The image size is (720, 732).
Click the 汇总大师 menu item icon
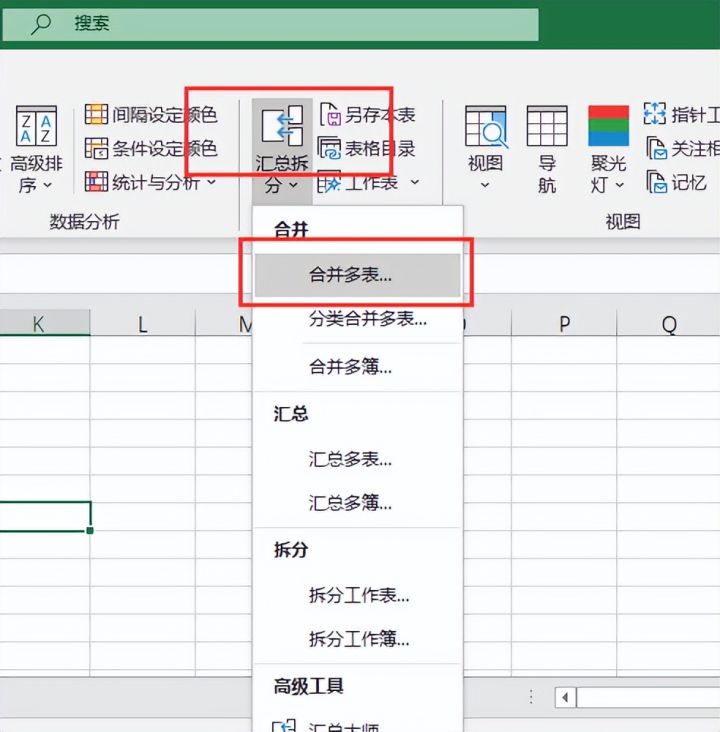coord(284,726)
